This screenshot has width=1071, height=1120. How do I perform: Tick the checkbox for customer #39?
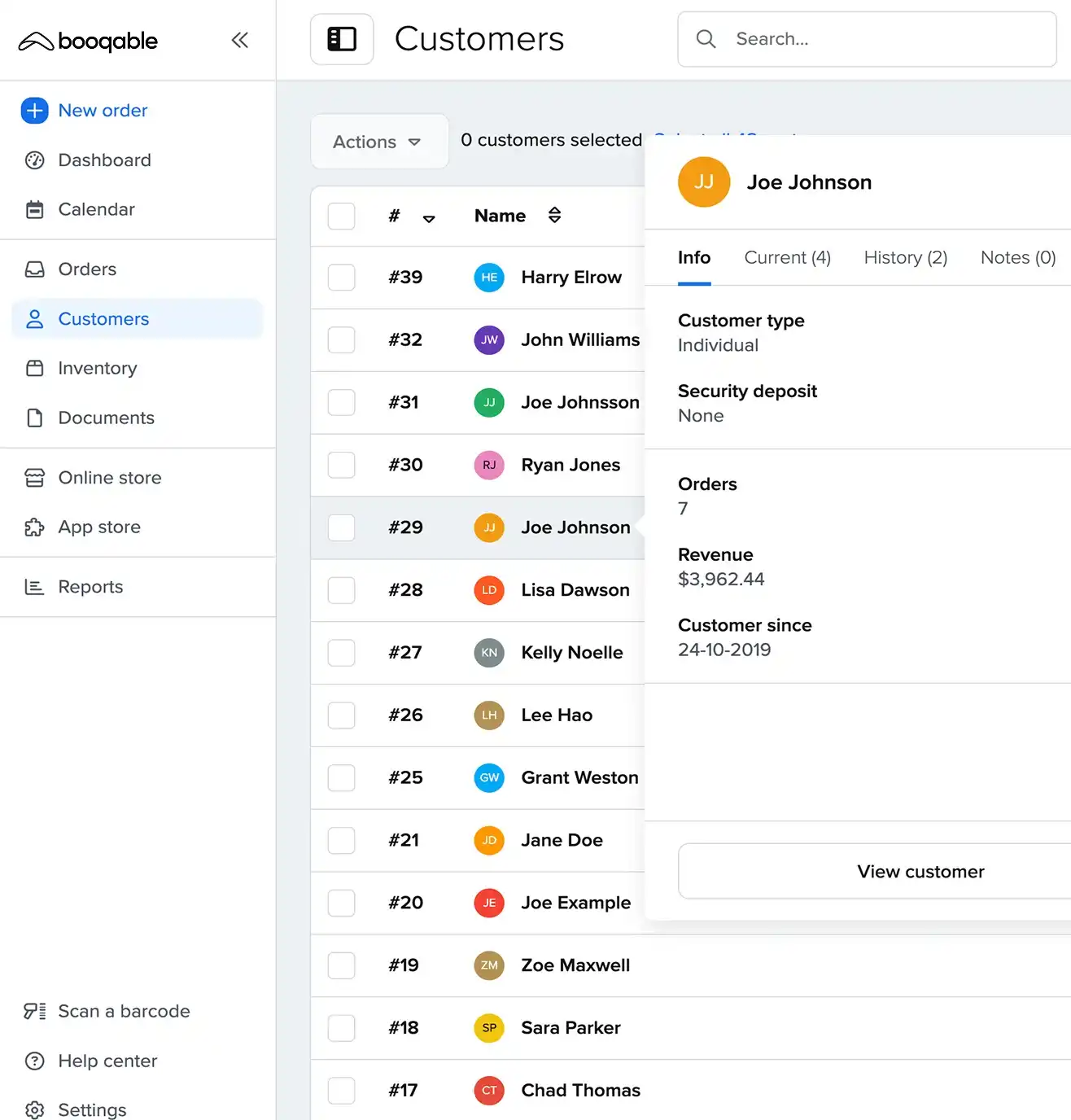pos(341,278)
